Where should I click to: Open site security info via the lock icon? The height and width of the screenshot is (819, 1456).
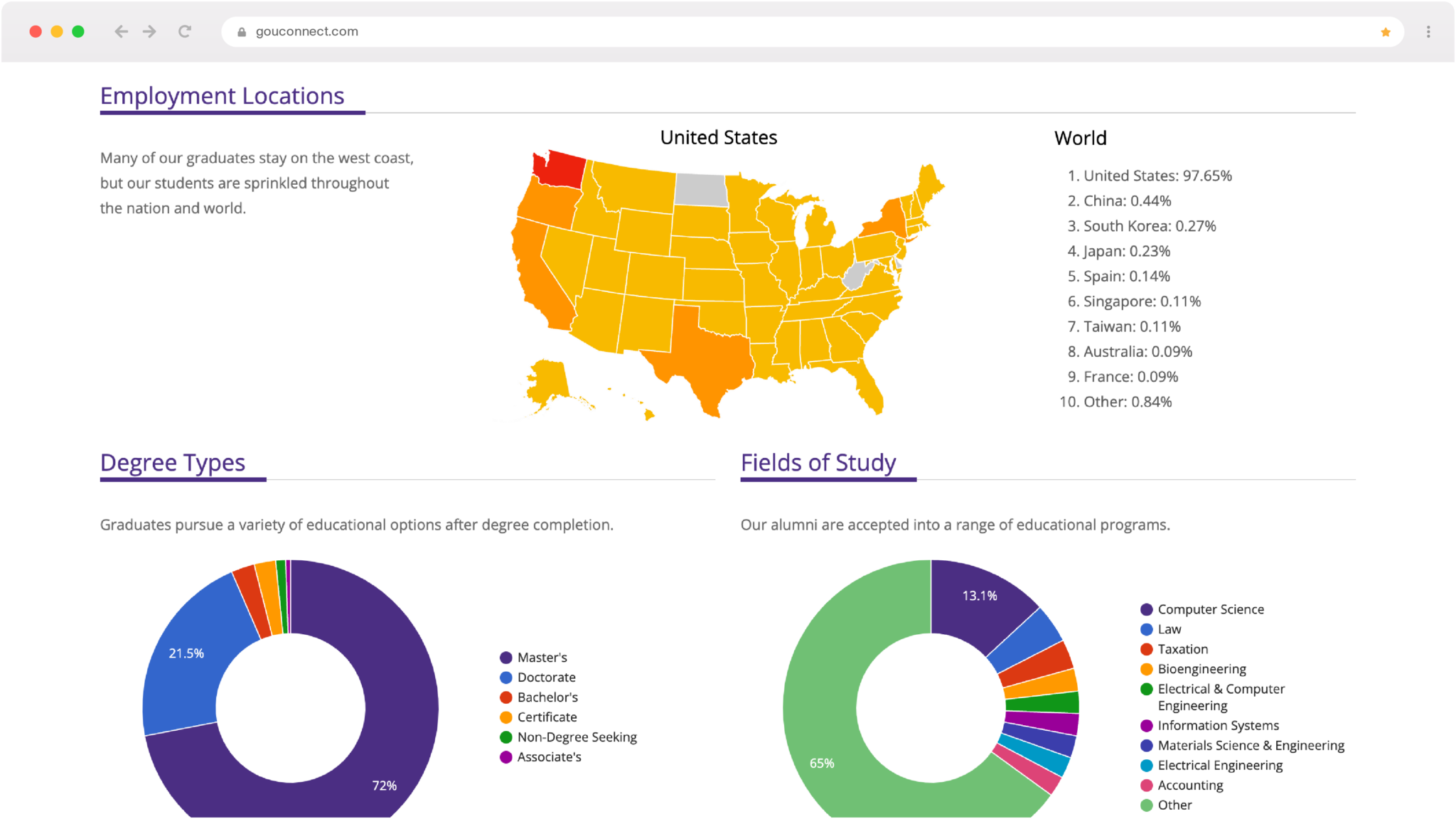pyautogui.click(x=241, y=32)
